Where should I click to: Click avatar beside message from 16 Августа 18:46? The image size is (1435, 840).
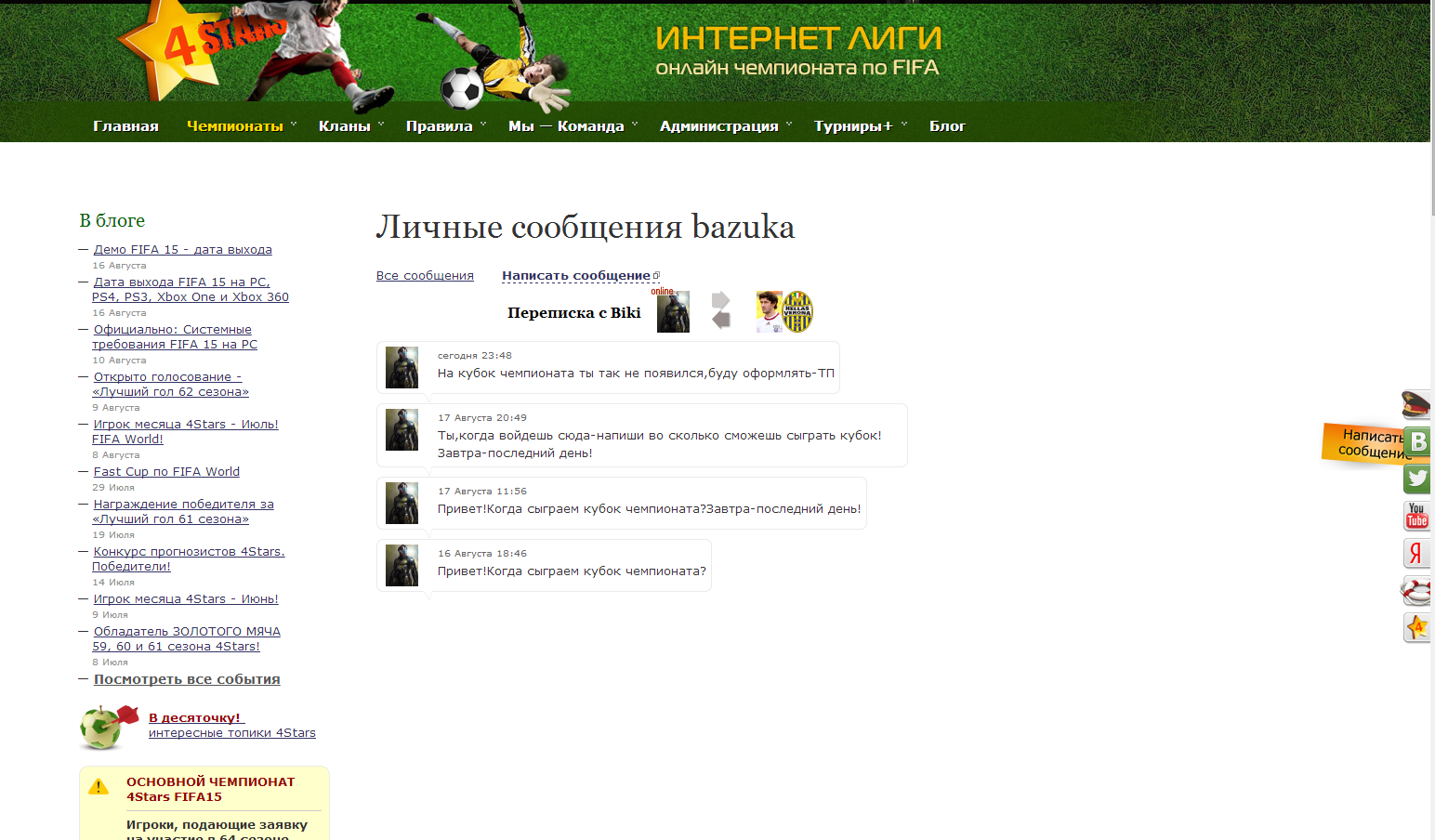(402, 566)
